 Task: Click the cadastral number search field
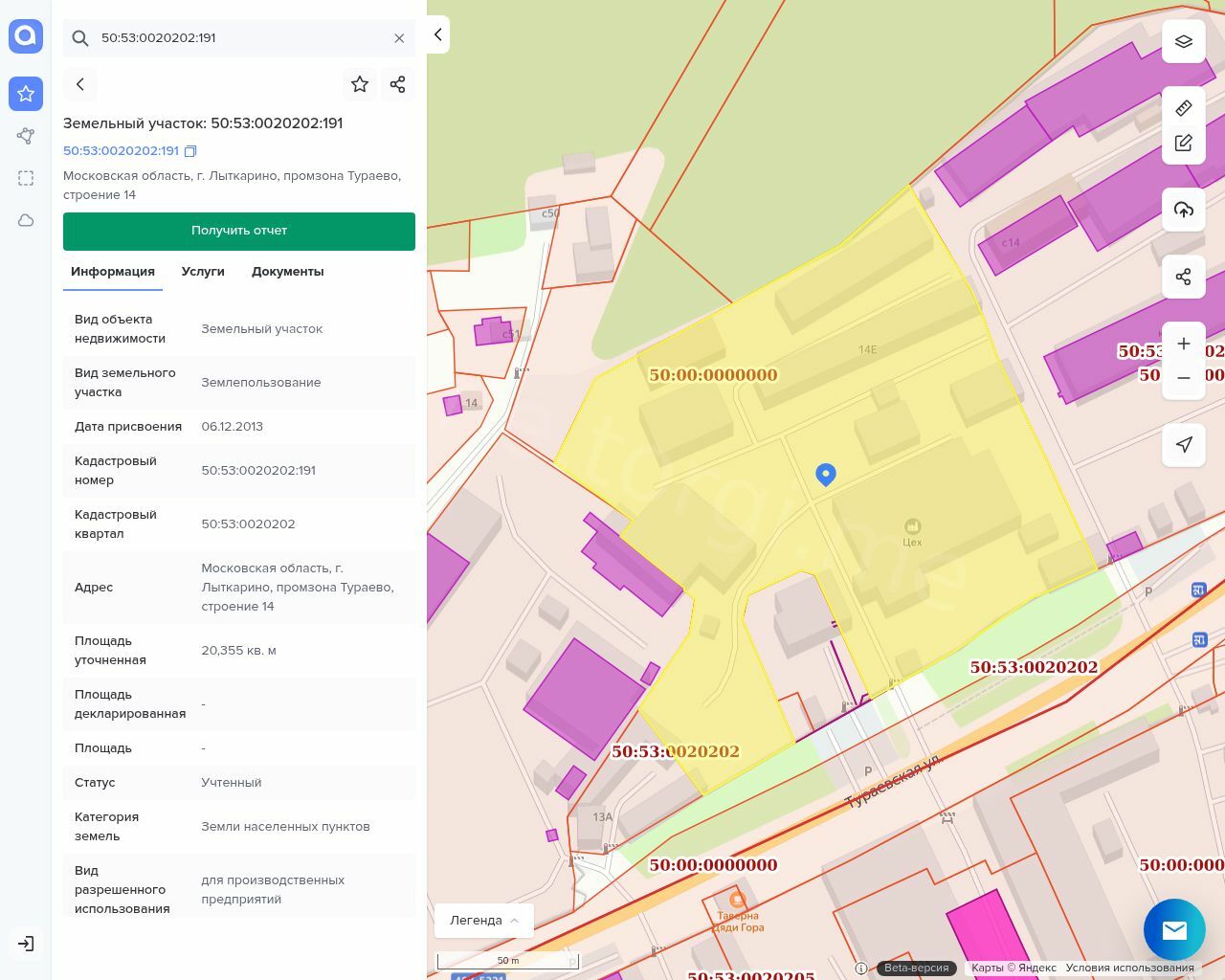pos(239,38)
